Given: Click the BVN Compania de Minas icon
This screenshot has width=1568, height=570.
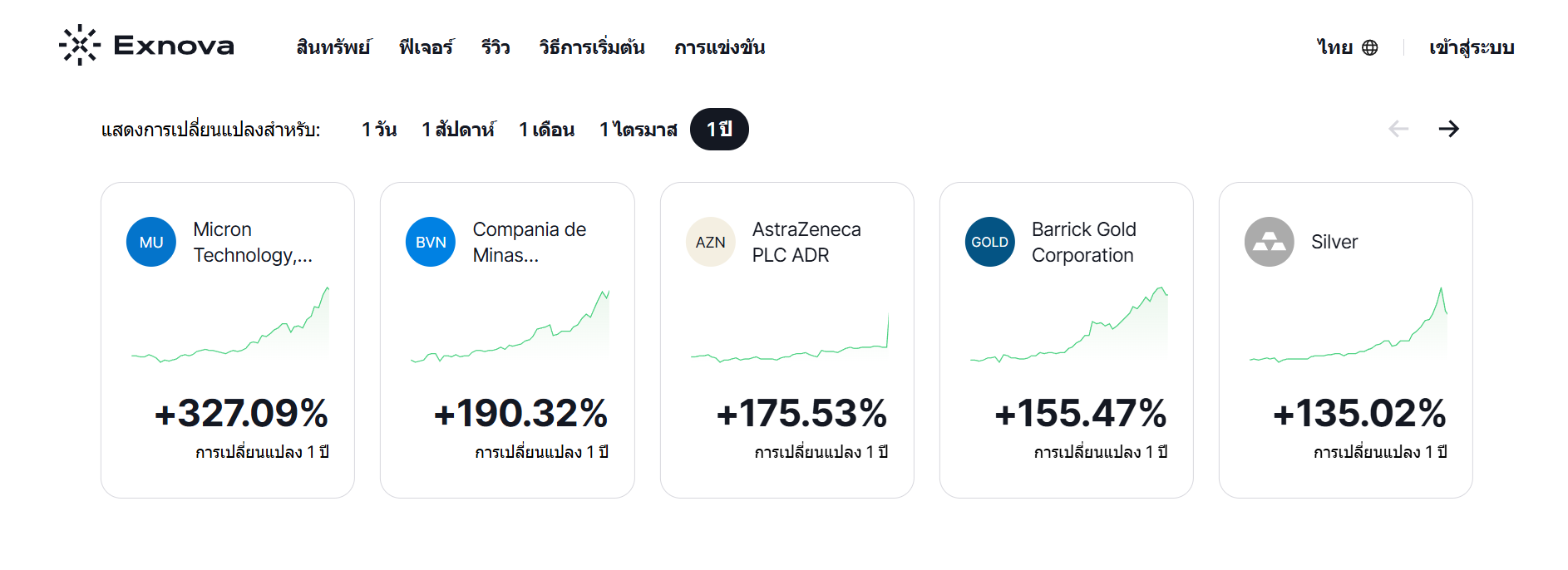Looking at the screenshot, I should 431,242.
